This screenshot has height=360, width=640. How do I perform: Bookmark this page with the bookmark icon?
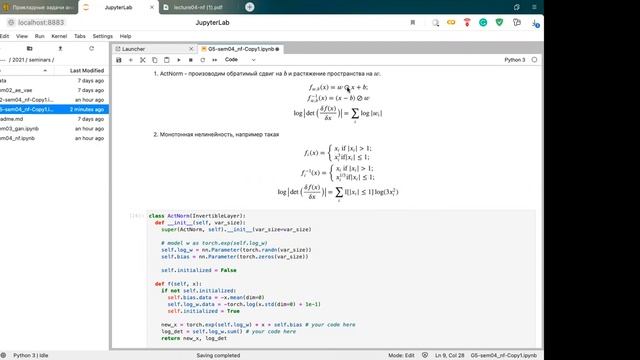(x=413, y=22)
